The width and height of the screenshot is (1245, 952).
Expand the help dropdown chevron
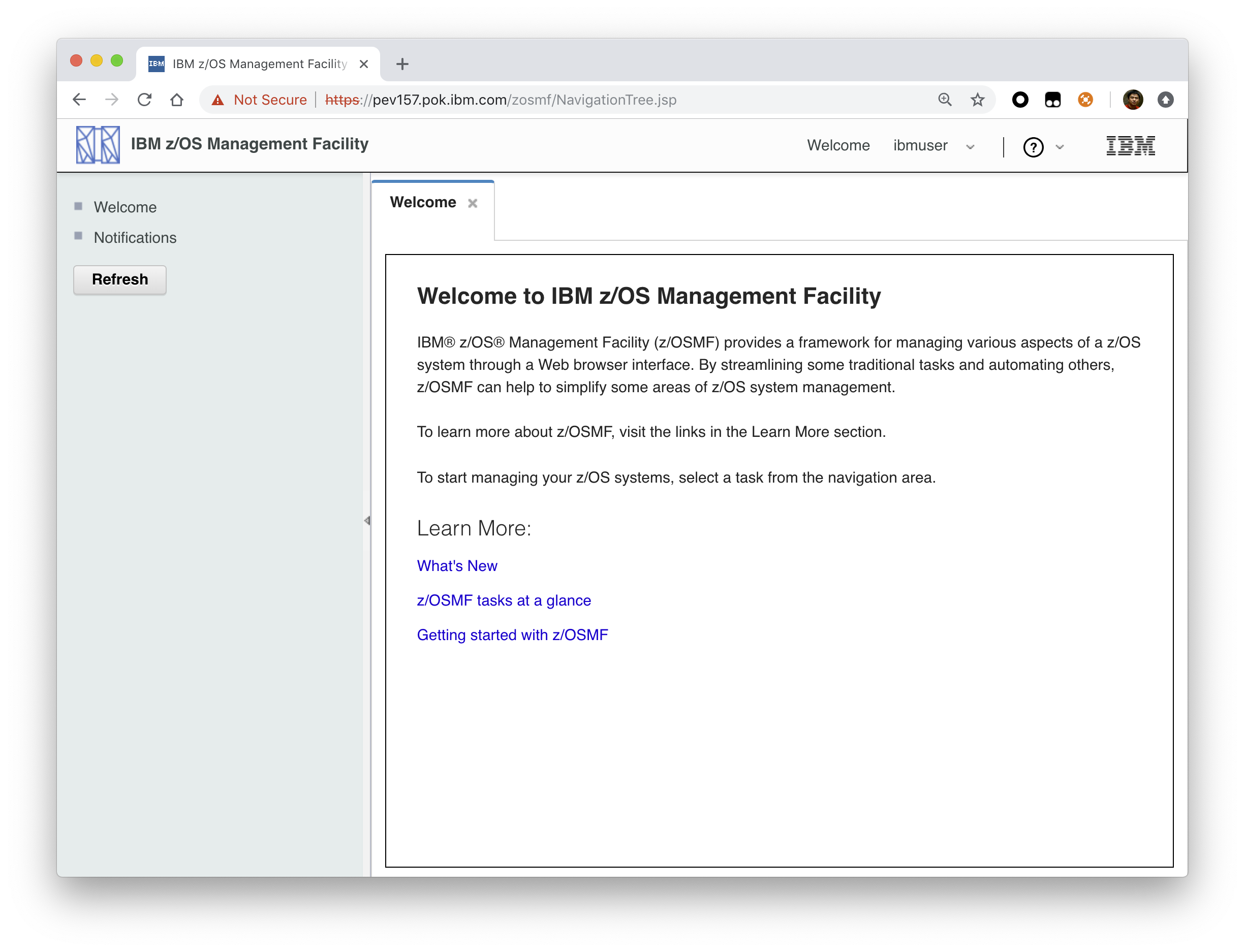click(1060, 147)
